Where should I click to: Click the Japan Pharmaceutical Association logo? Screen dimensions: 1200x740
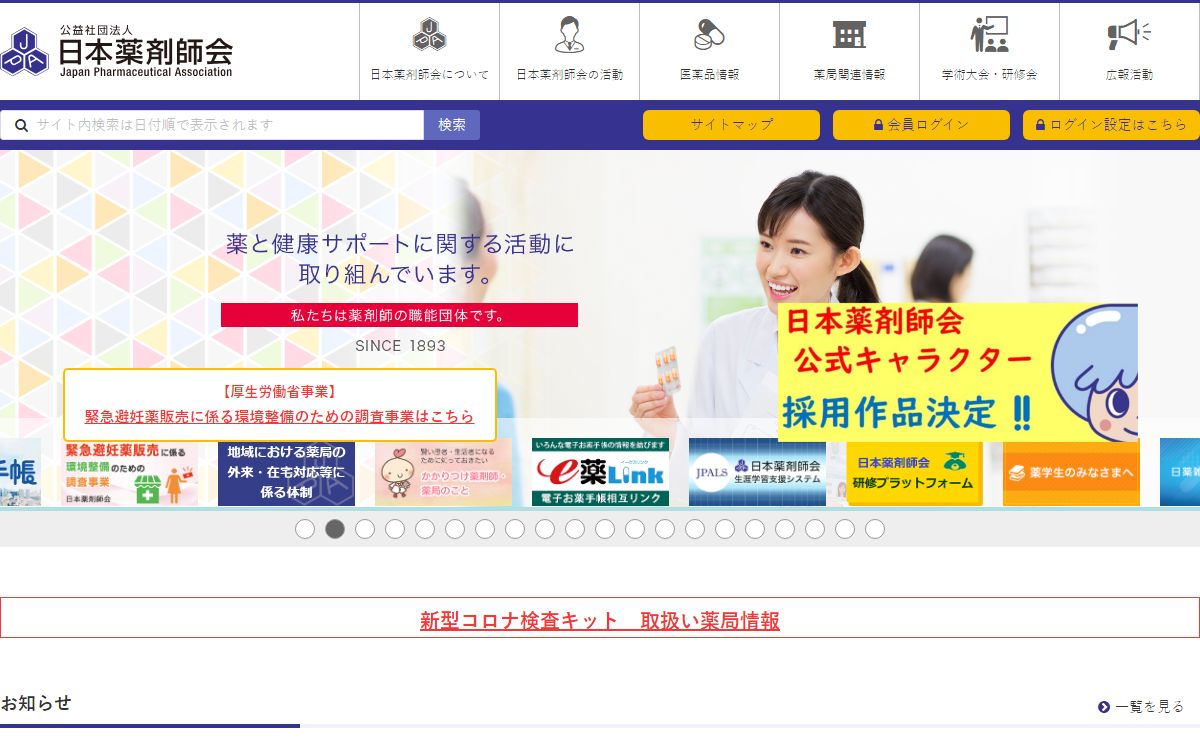[x=117, y=51]
